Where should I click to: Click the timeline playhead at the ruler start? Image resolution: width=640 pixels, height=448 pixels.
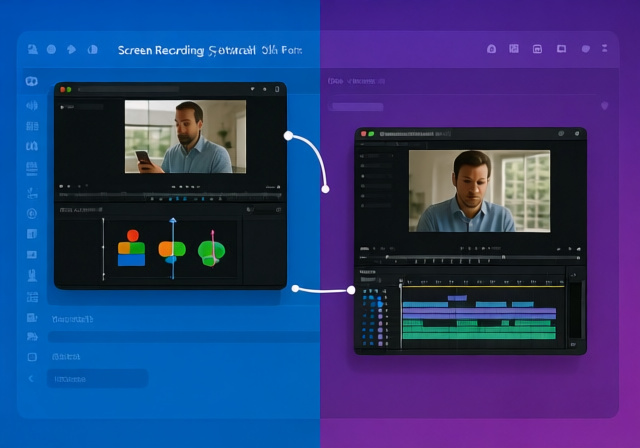click(401, 284)
